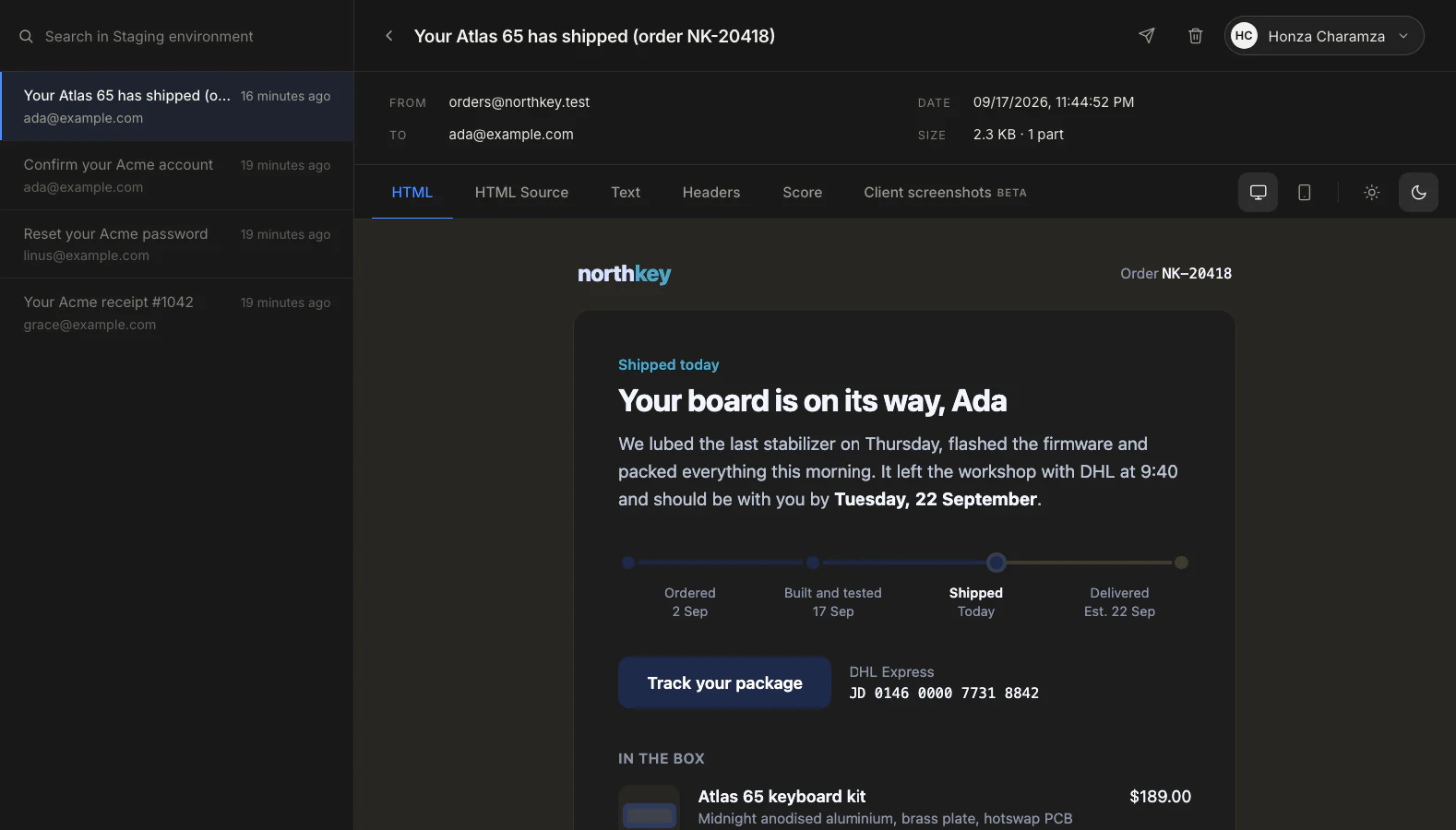Click sender address orders@northkey.test

tap(519, 102)
